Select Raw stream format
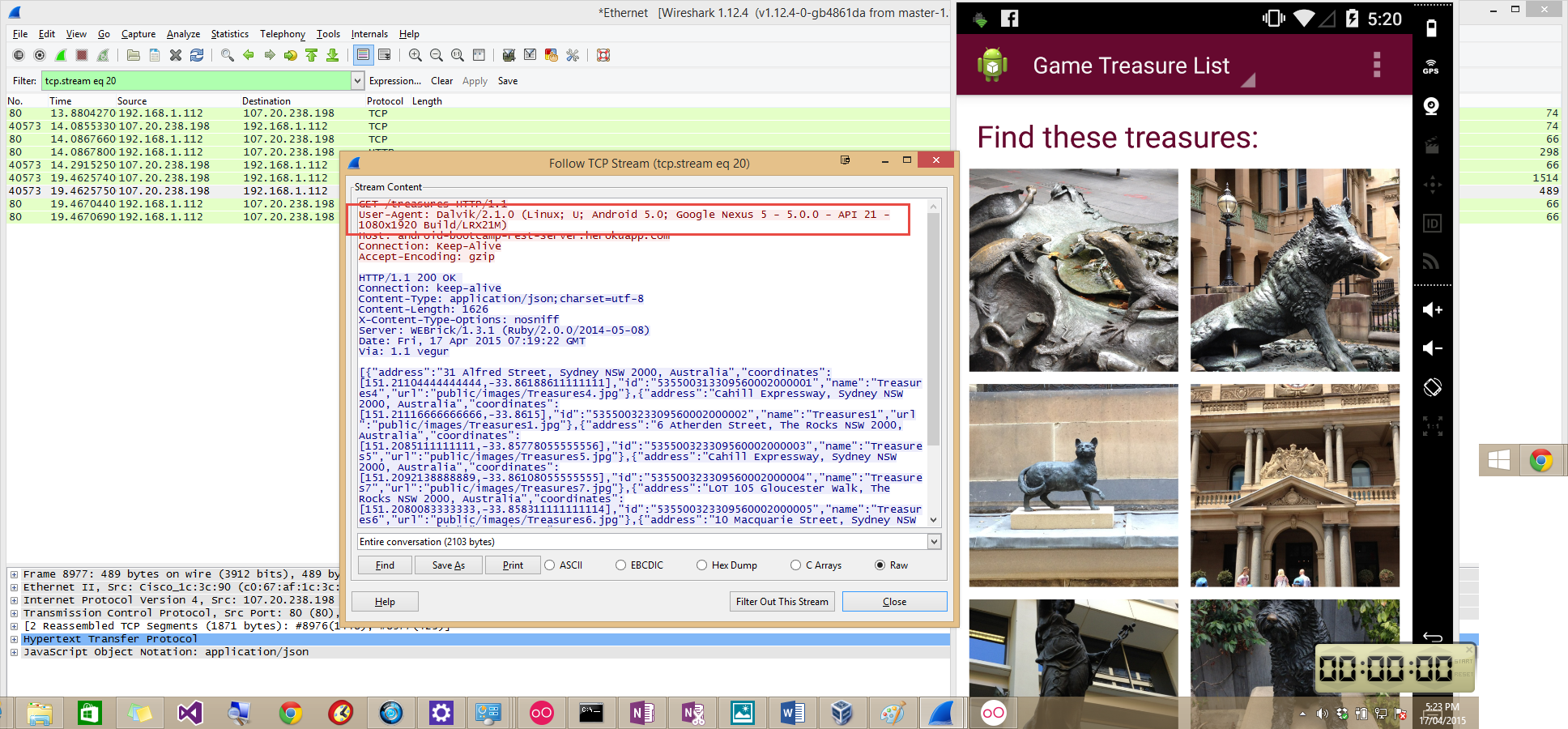The image size is (1568, 729). coord(891,565)
